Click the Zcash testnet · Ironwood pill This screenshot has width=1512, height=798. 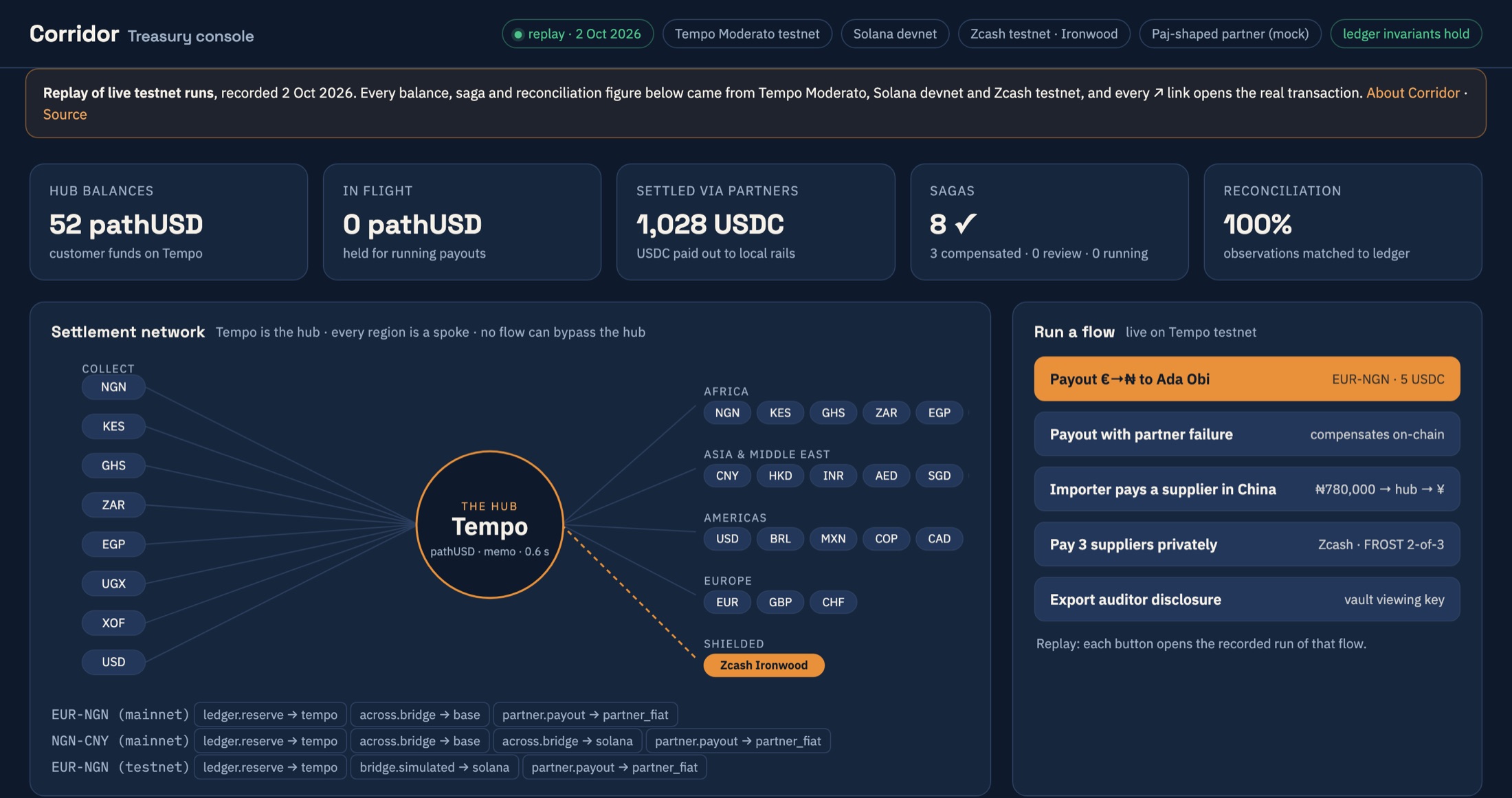[1044, 34]
